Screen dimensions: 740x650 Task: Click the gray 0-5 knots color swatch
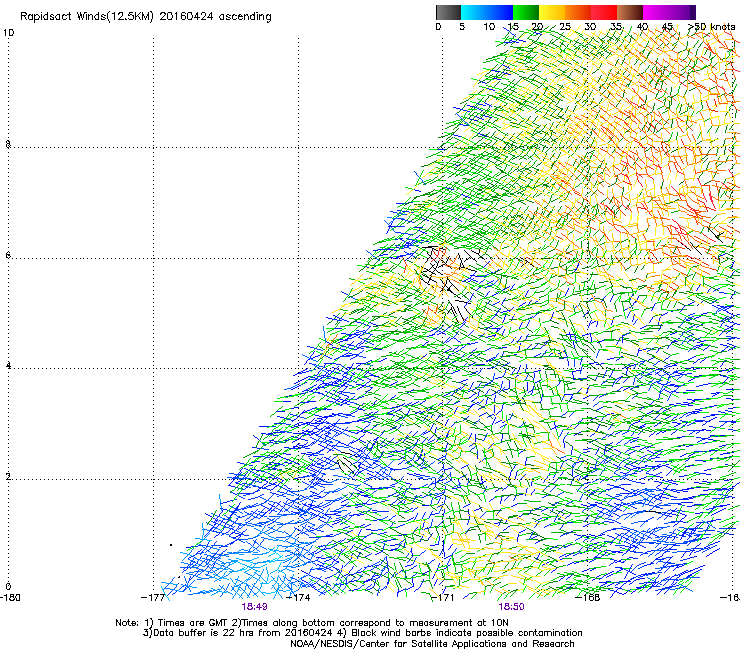(448, 12)
